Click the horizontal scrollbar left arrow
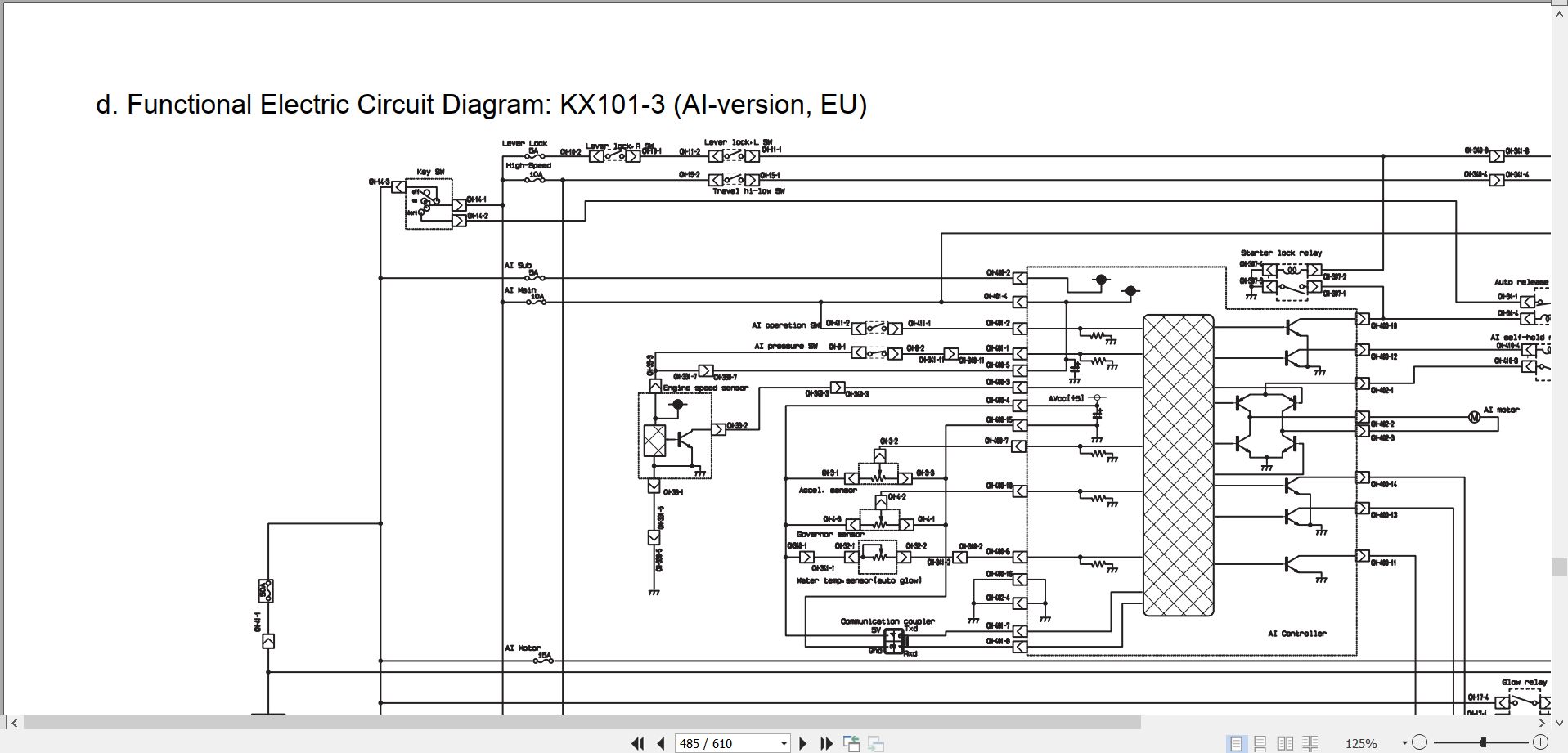 point(14,723)
